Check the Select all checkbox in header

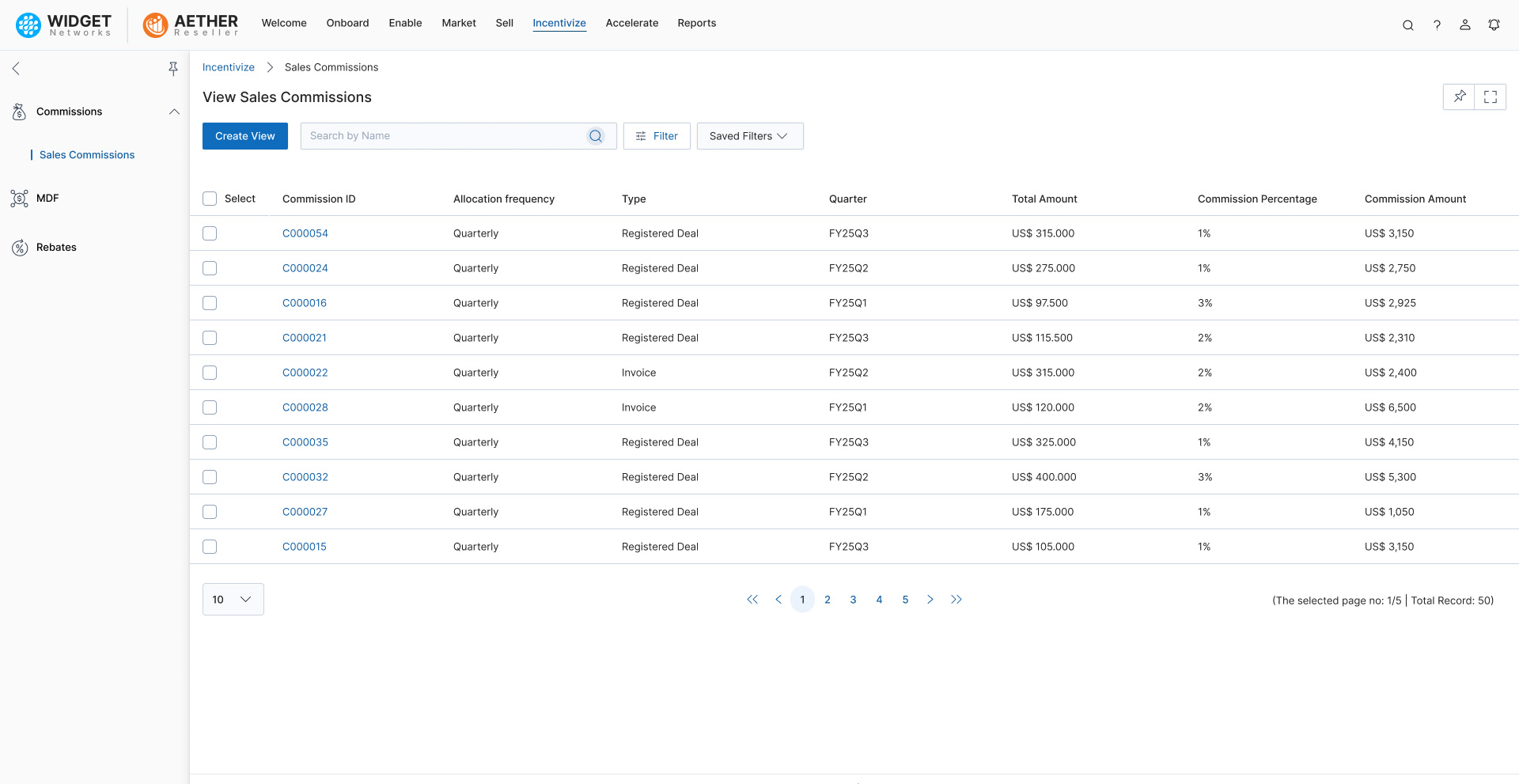210,199
